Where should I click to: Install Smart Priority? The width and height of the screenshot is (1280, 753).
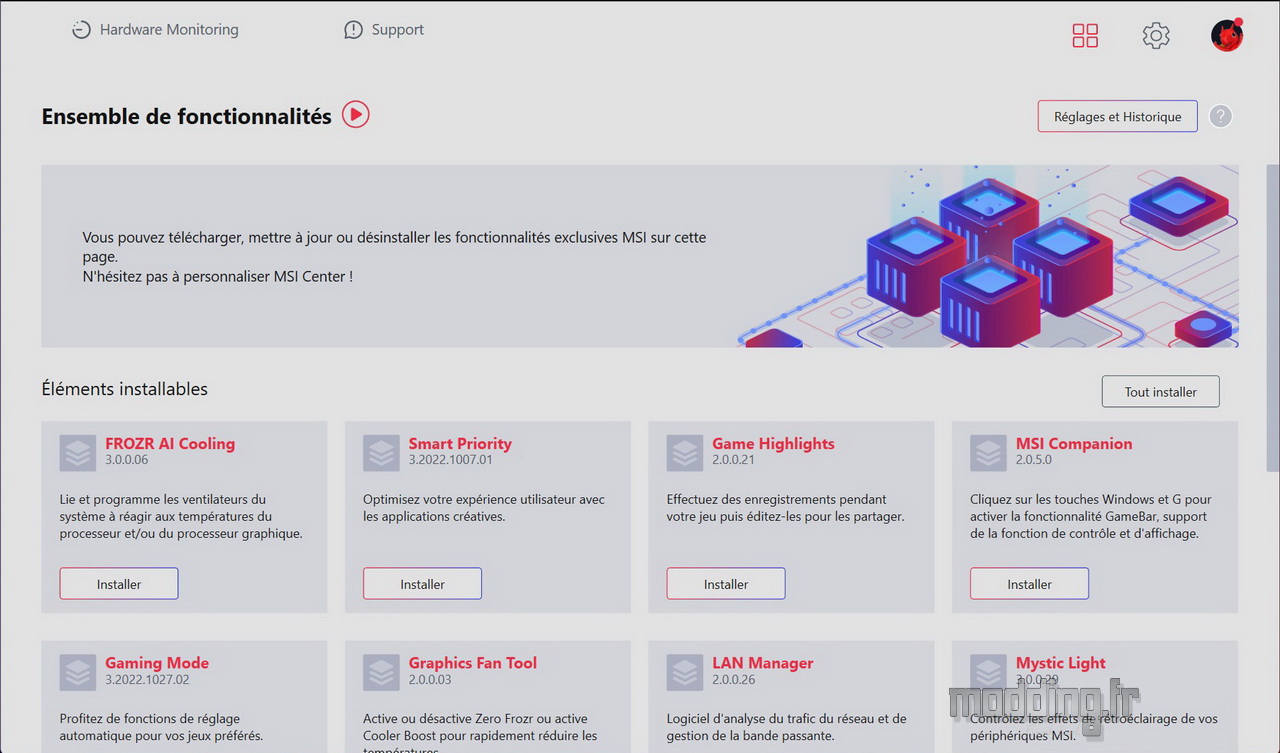422,584
